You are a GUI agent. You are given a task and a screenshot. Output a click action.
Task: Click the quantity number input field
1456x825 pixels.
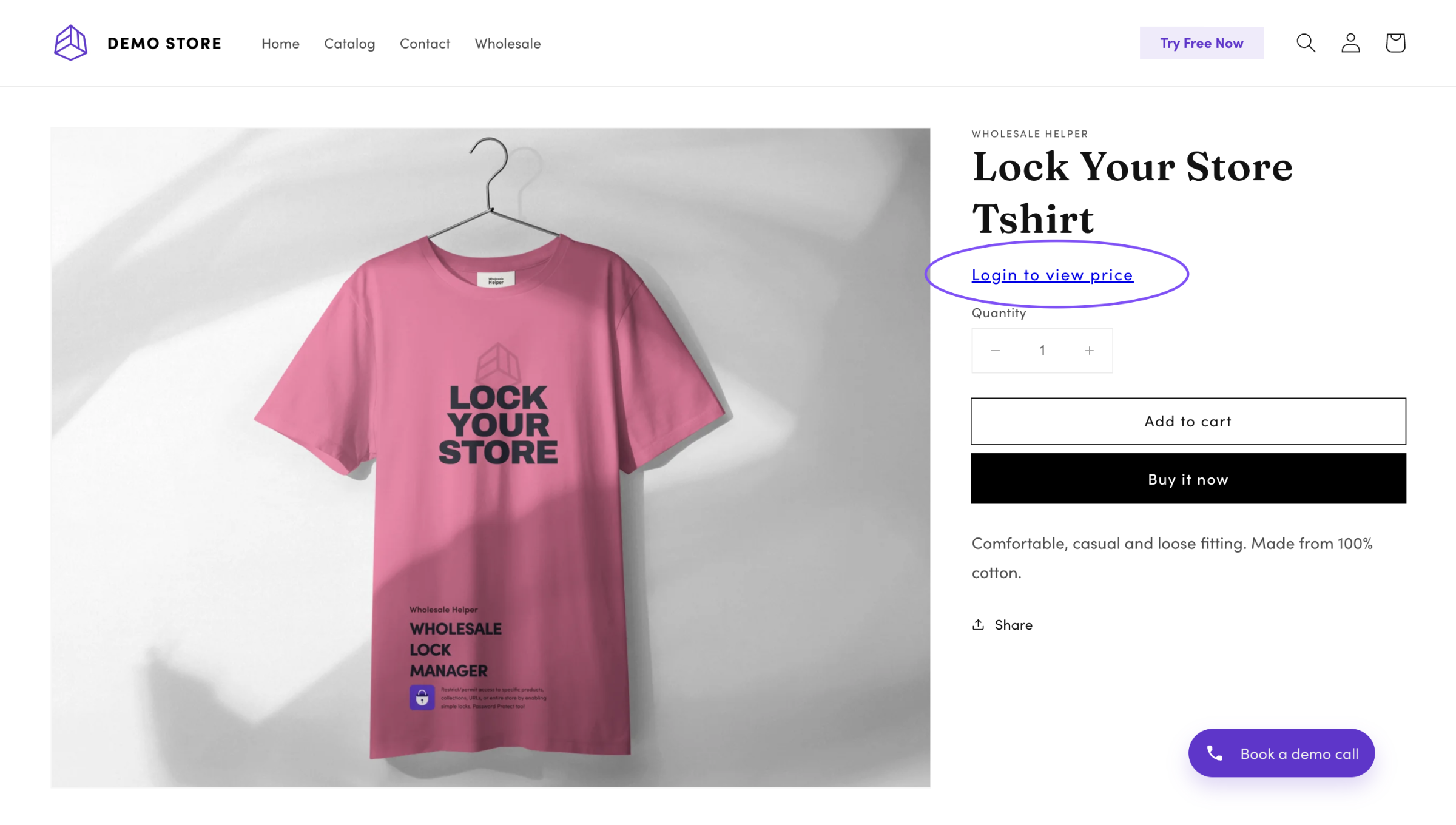1042,351
